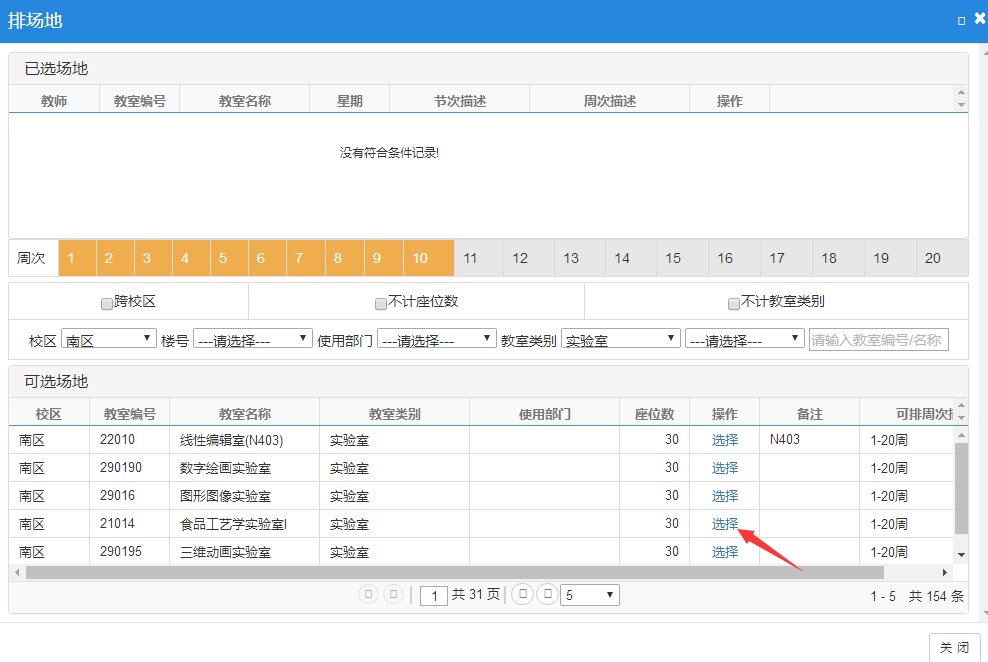
Task: Go to the next page of venues
Action: coord(522,594)
